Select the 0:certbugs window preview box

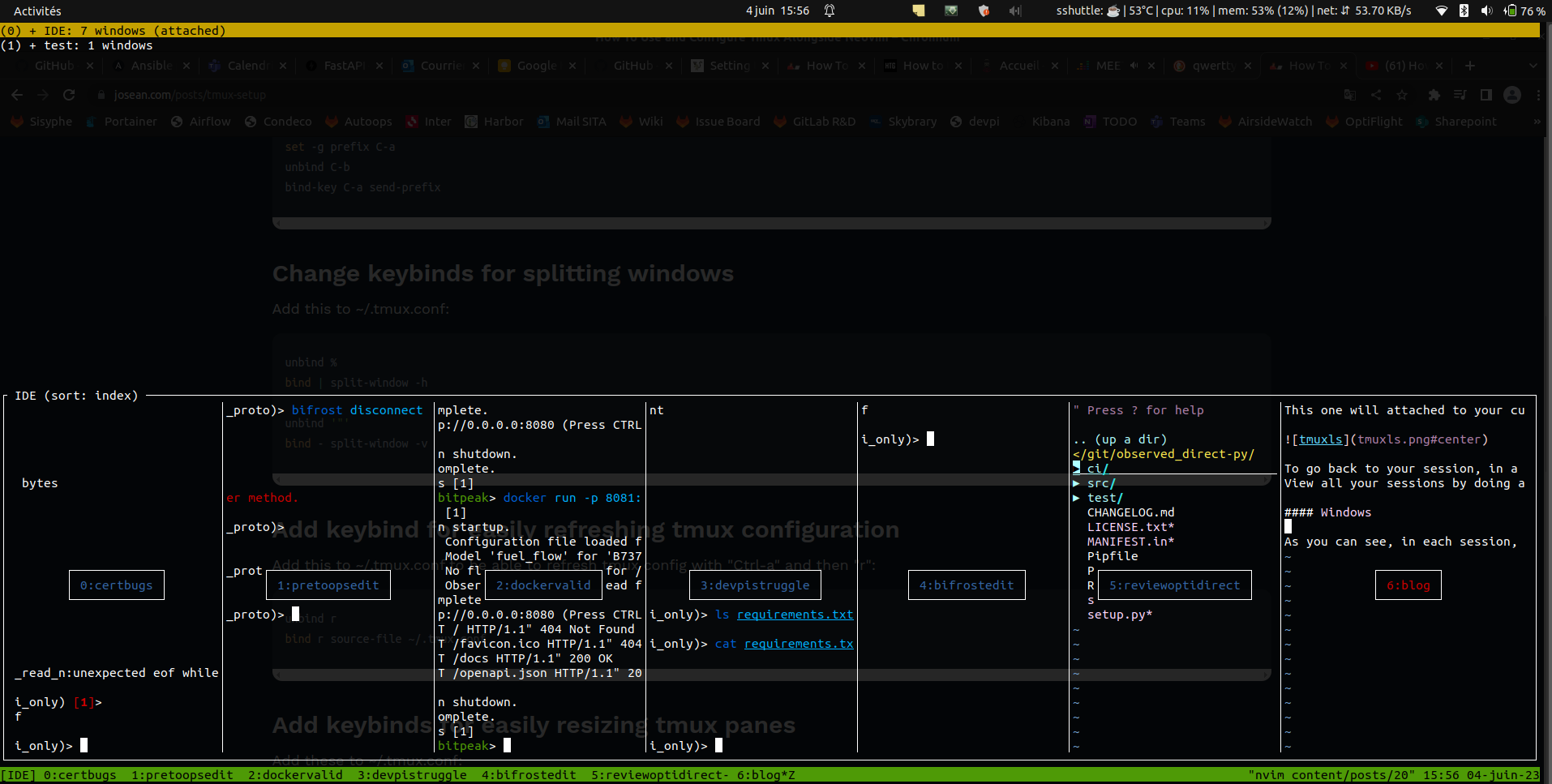[117, 585]
